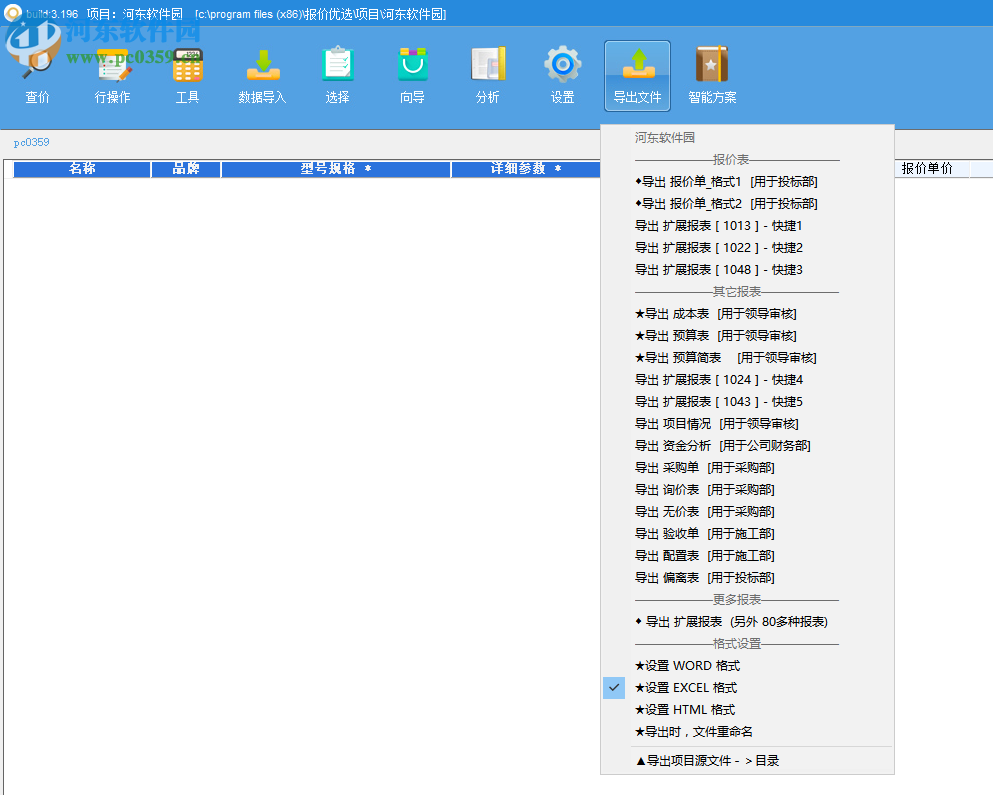Click the pc0359 label
This screenshot has height=795, width=993.
point(32,143)
